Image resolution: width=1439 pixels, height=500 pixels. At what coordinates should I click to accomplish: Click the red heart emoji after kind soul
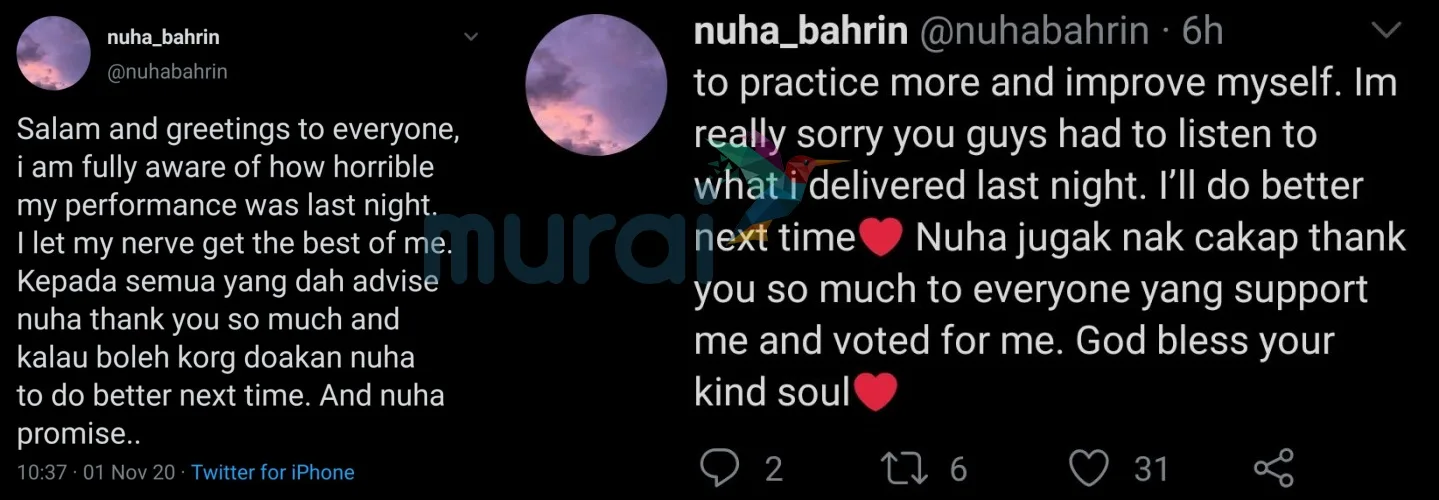coord(876,394)
